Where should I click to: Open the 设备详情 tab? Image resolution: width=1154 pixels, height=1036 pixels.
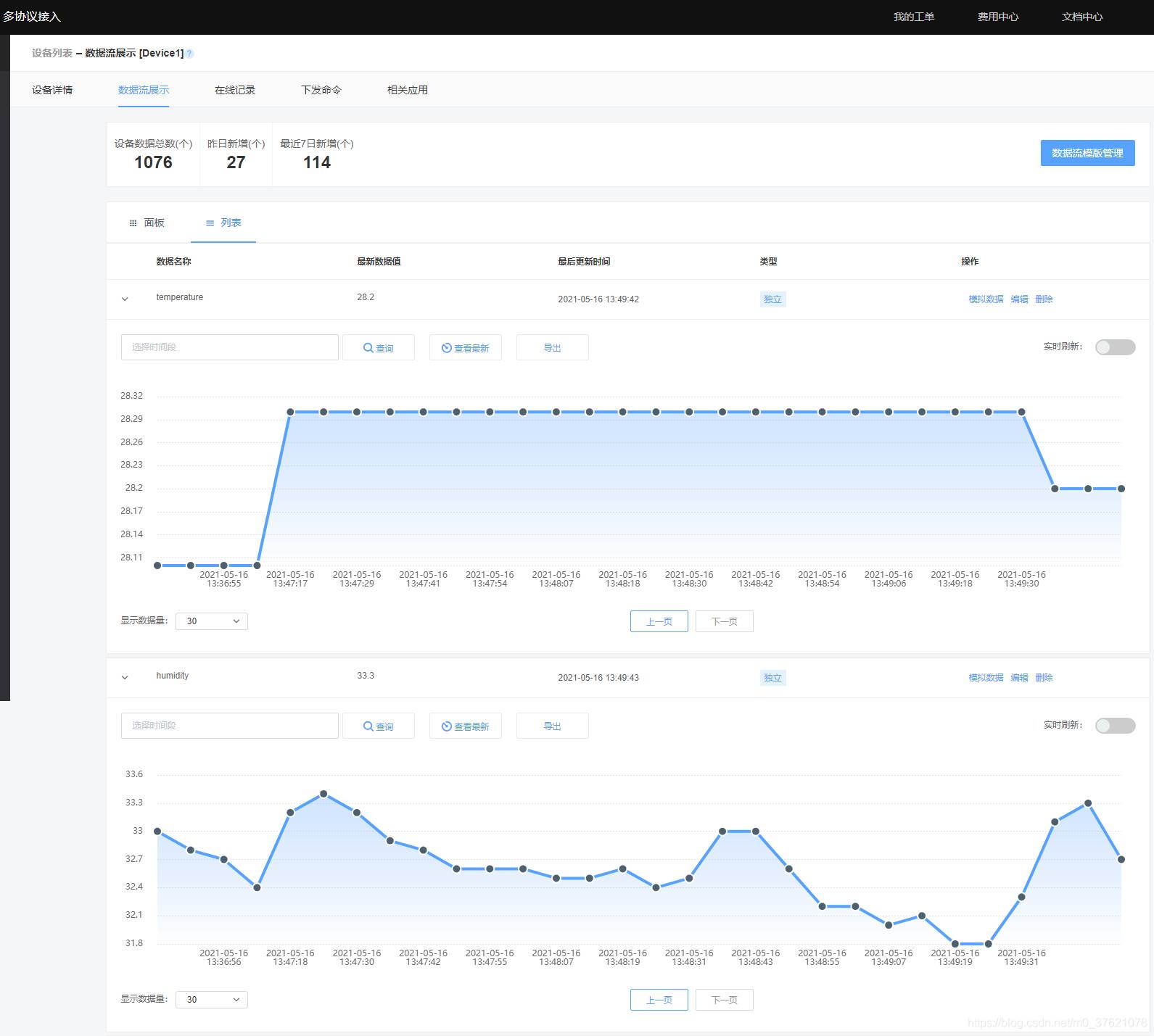(52, 90)
